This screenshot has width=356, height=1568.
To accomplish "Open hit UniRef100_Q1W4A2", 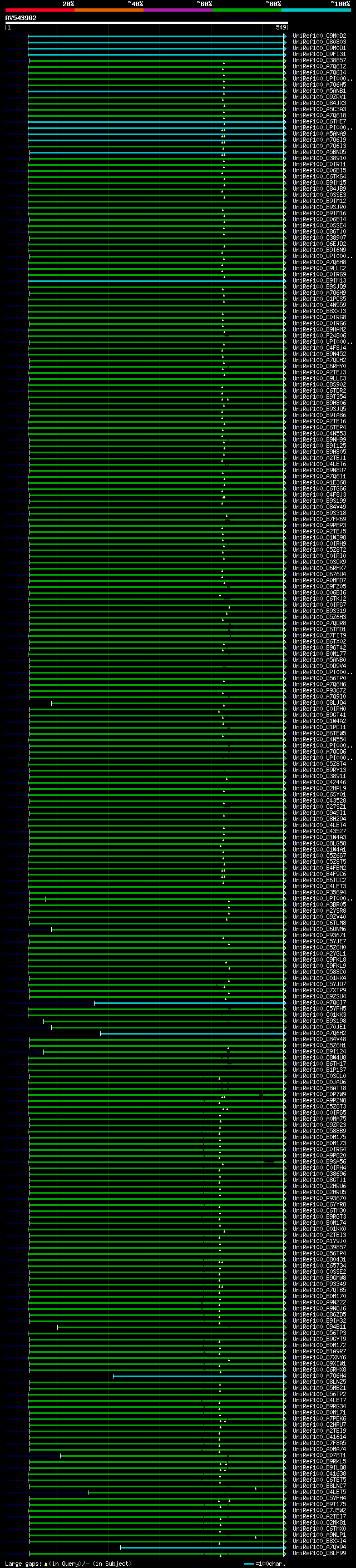I will [x=319, y=721].
